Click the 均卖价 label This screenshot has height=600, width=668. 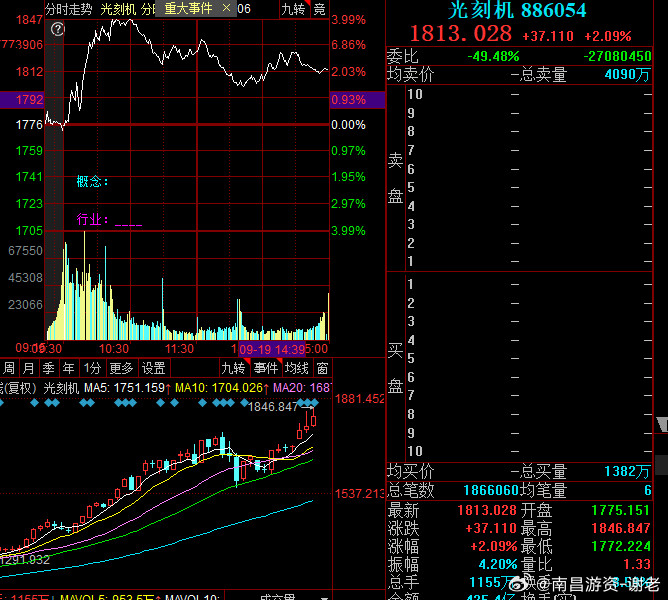(x=410, y=75)
